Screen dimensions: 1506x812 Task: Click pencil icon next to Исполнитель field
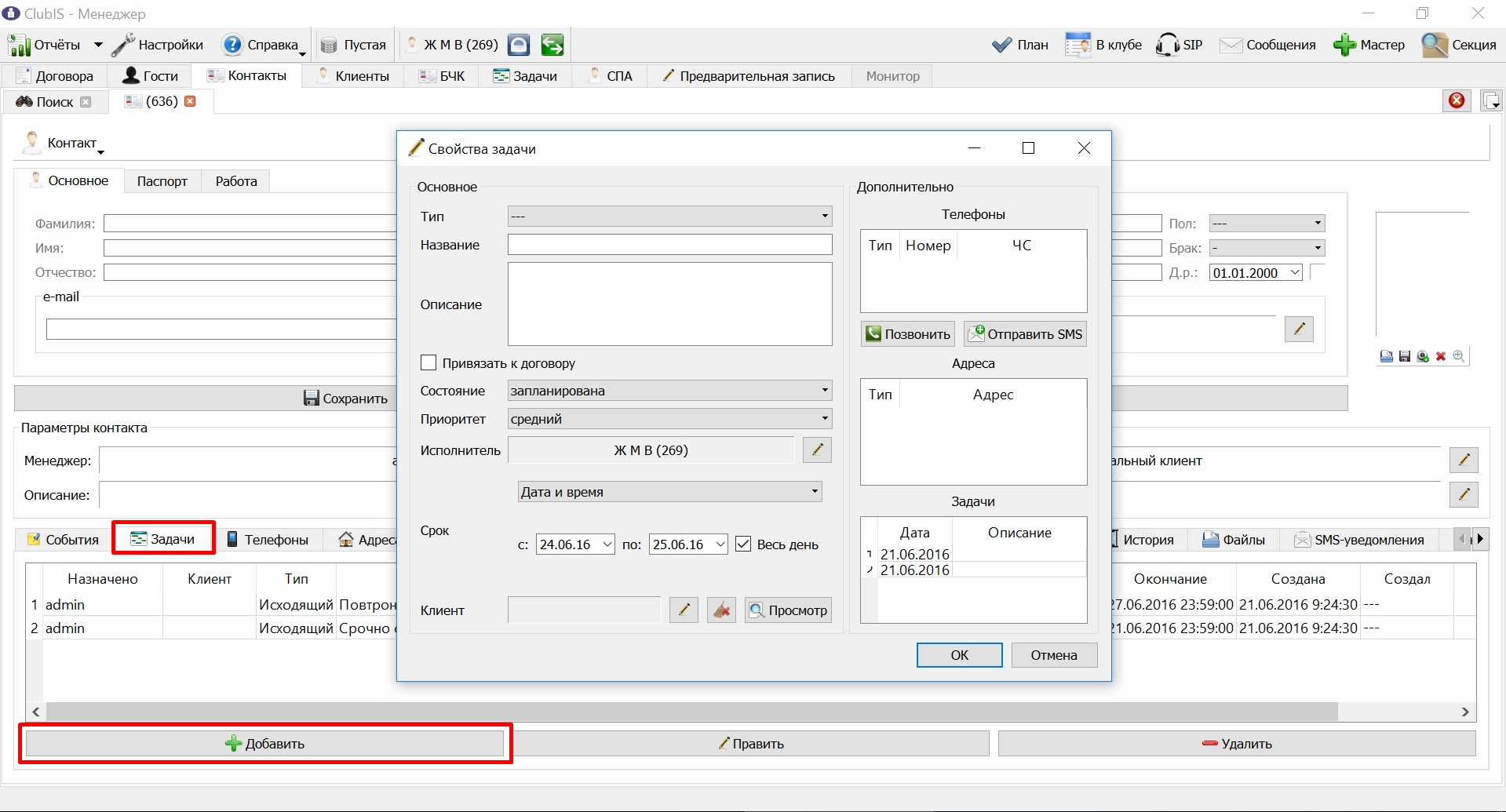817,450
